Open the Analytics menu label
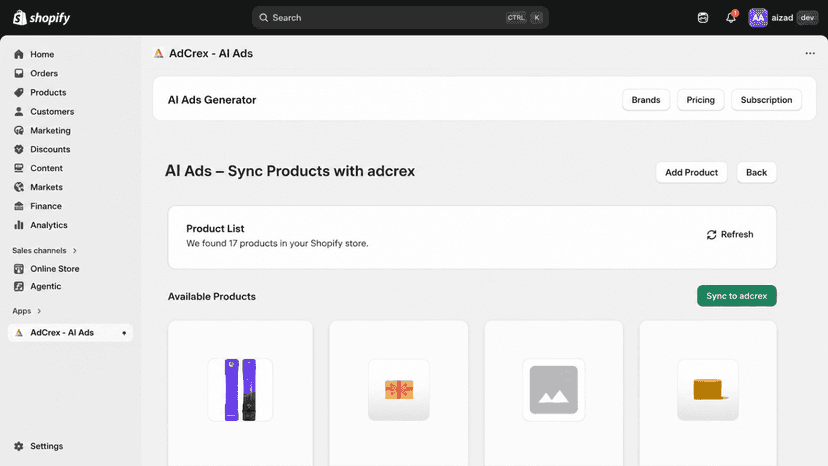 [49, 225]
